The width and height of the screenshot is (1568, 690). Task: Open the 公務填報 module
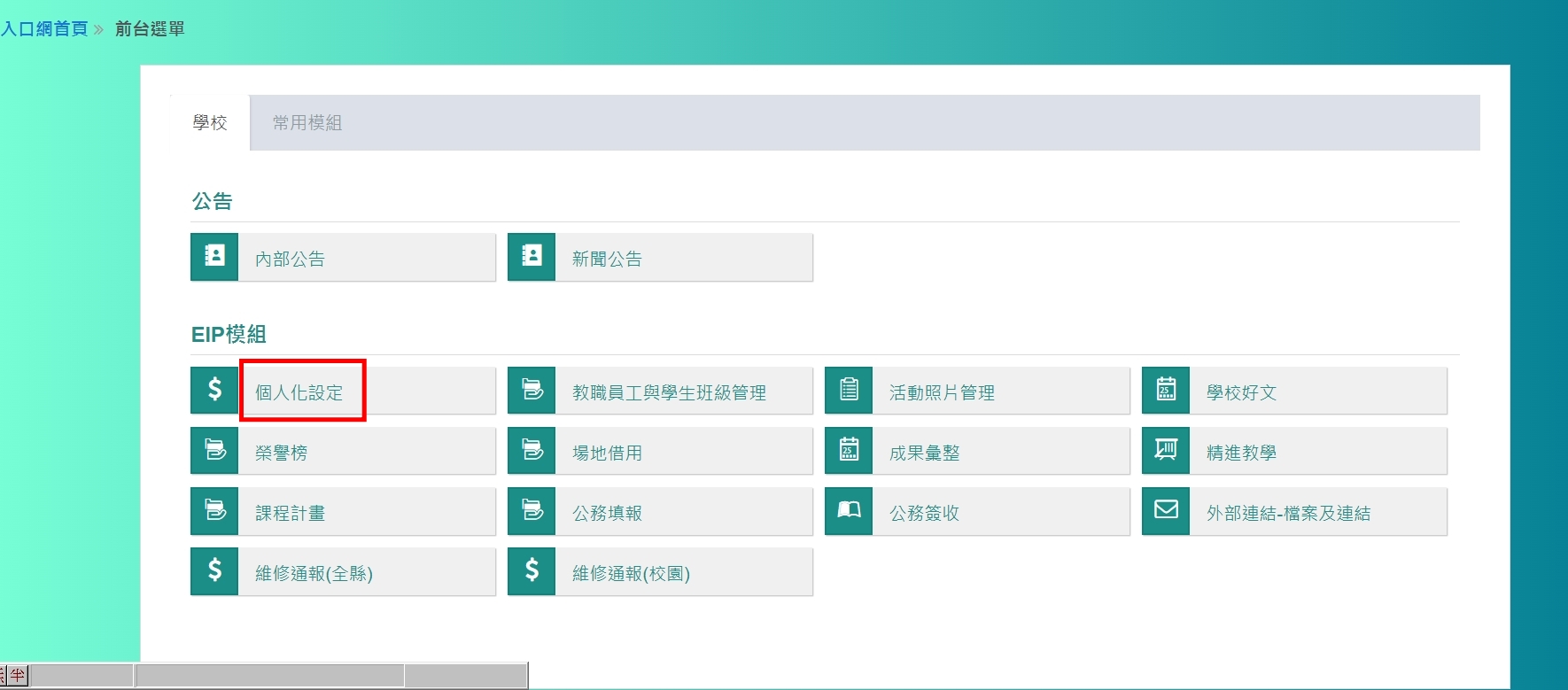pos(607,513)
